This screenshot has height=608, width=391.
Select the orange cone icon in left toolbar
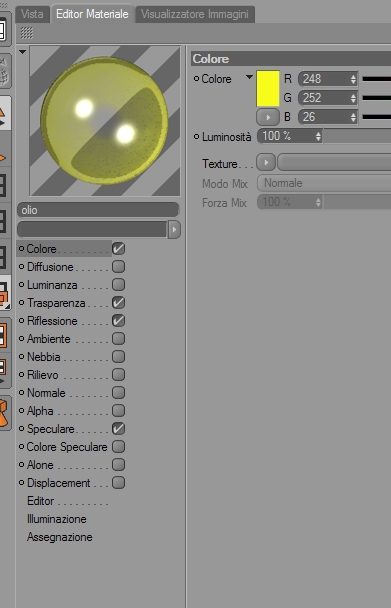click(4, 413)
